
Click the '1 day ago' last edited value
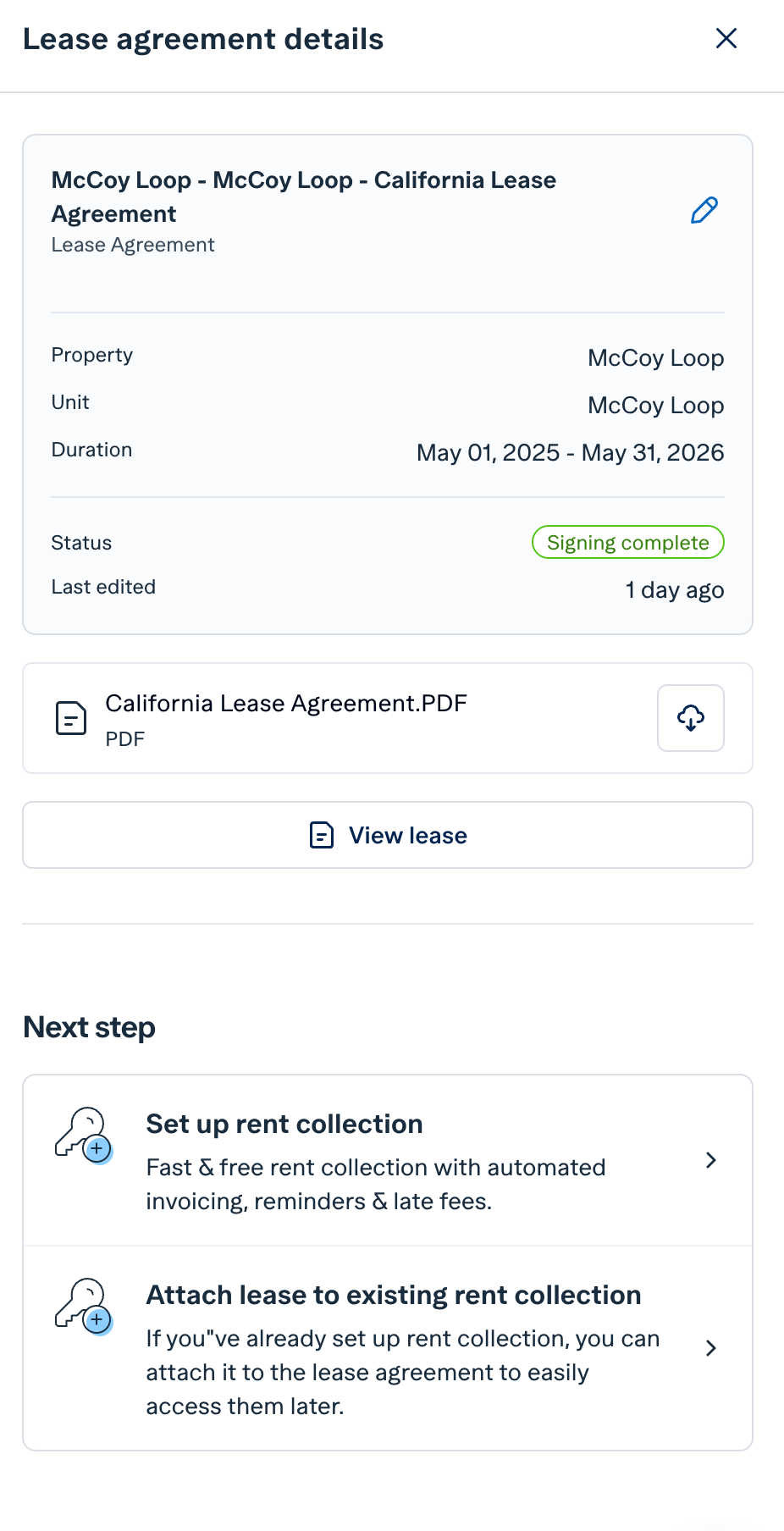coord(675,590)
